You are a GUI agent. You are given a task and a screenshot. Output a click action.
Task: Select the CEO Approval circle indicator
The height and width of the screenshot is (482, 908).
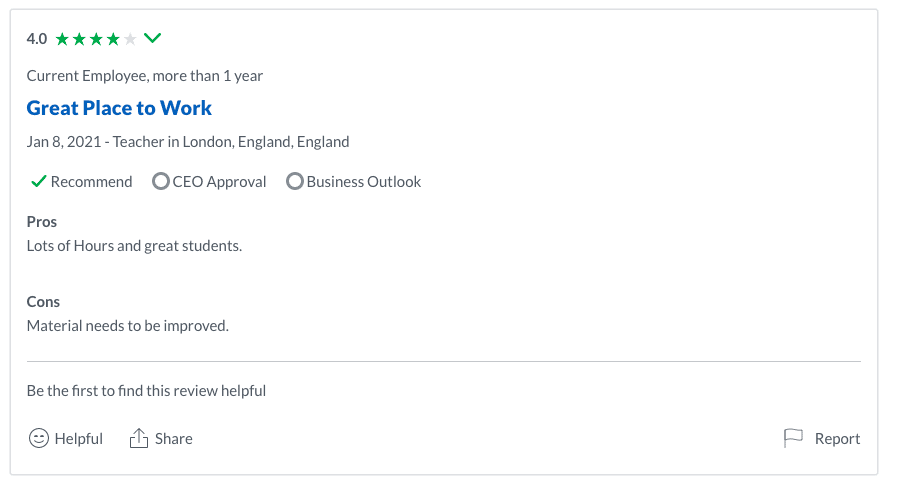[x=161, y=182]
